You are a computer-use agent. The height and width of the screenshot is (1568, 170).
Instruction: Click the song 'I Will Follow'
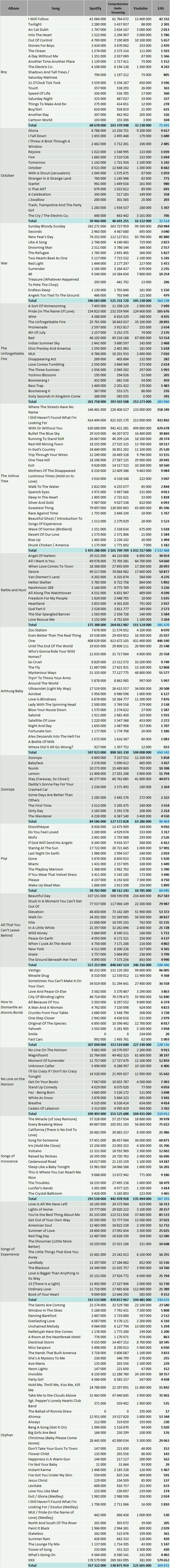point(38,19)
